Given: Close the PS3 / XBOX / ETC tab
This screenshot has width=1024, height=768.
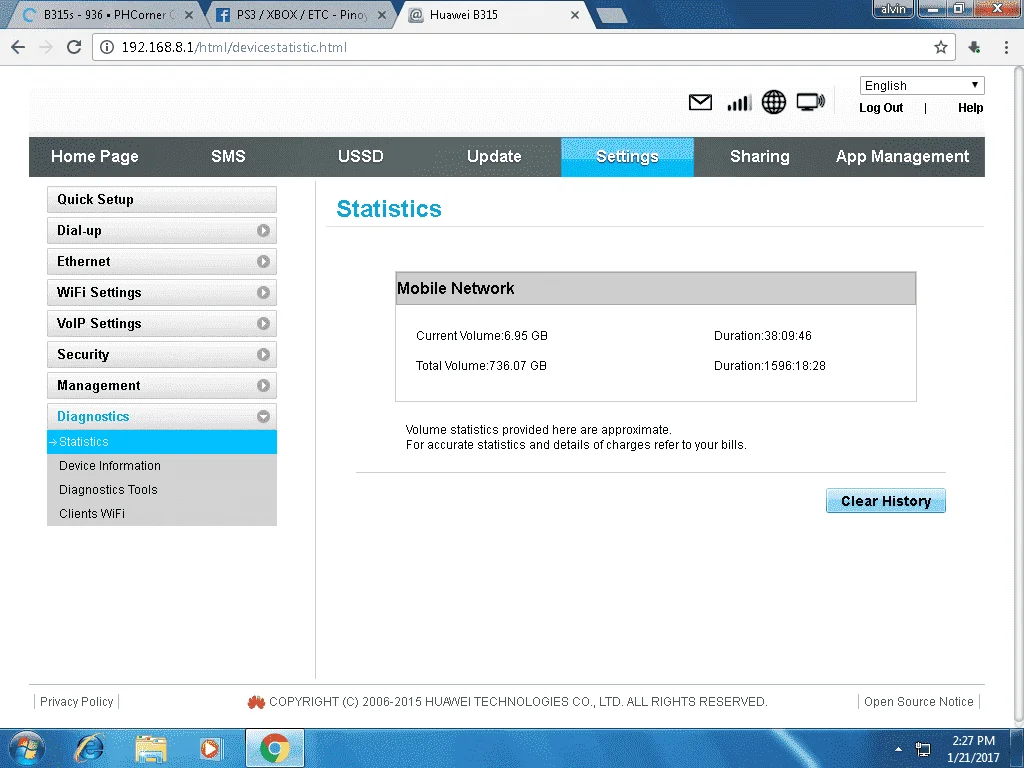Looking at the screenshot, I should coord(382,15).
